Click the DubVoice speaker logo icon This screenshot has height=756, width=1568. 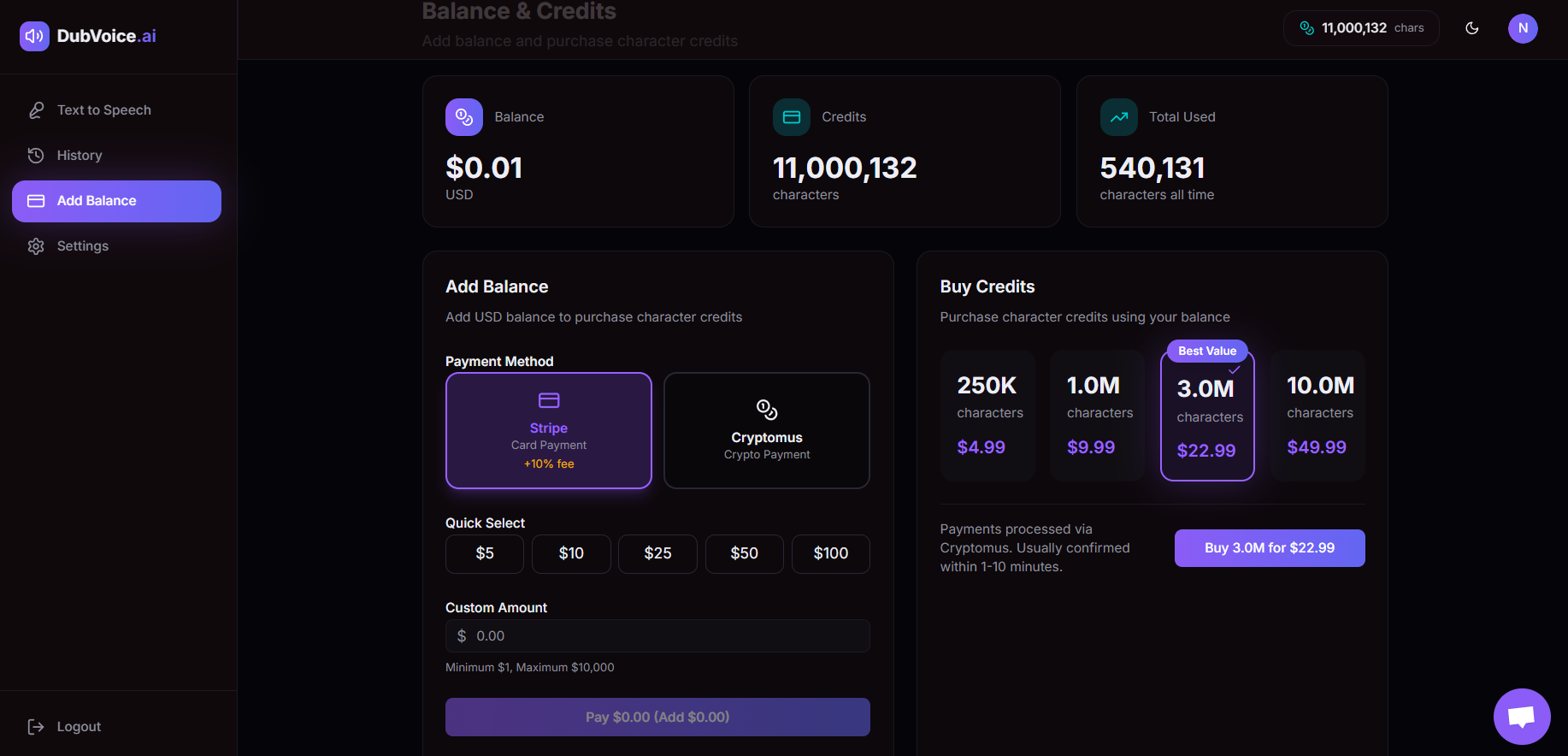34,36
